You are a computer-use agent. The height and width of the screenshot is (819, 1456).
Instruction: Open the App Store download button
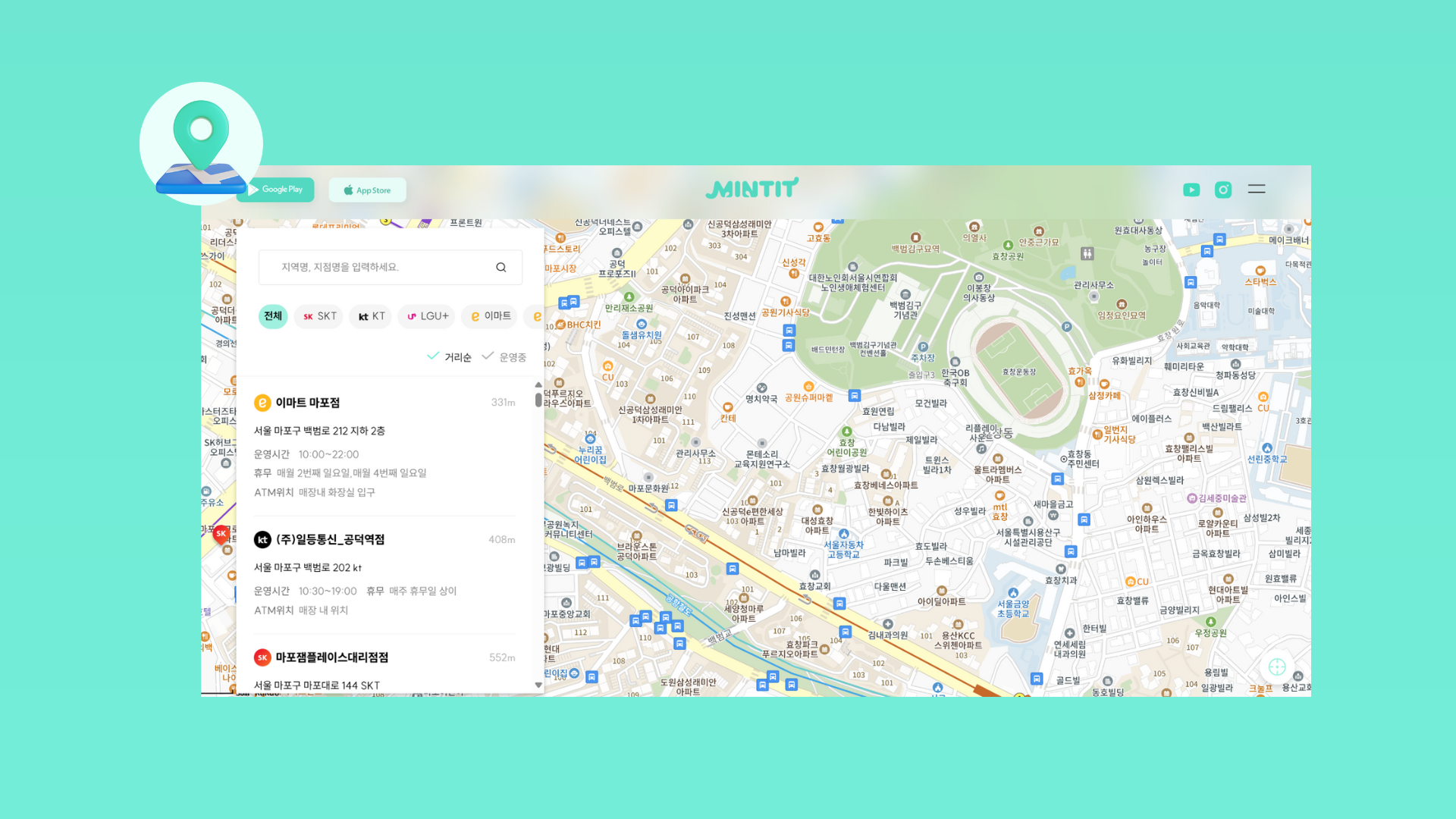tap(368, 190)
